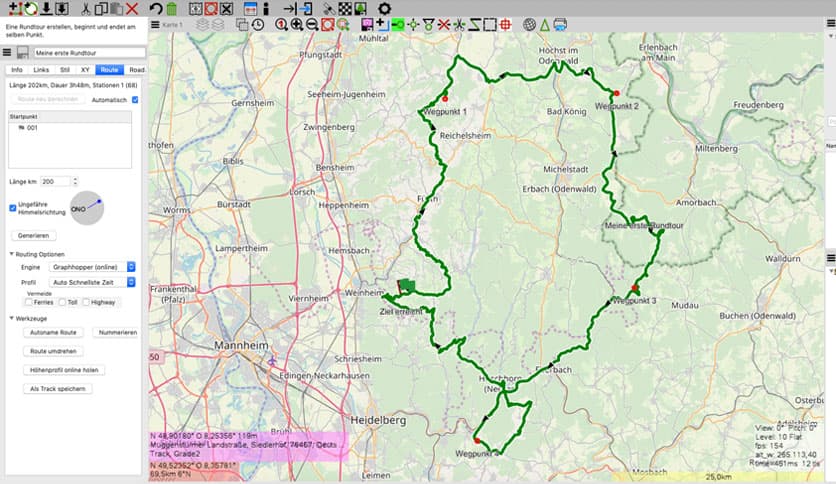
Task: Click the red Wegpunkt 1 marker on map
Action: pos(445,99)
